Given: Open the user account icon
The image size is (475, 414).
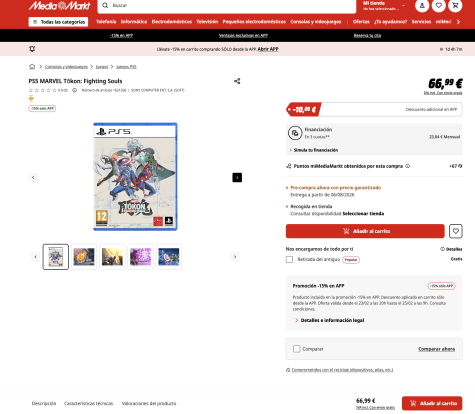Looking at the screenshot, I should click(x=422, y=6).
